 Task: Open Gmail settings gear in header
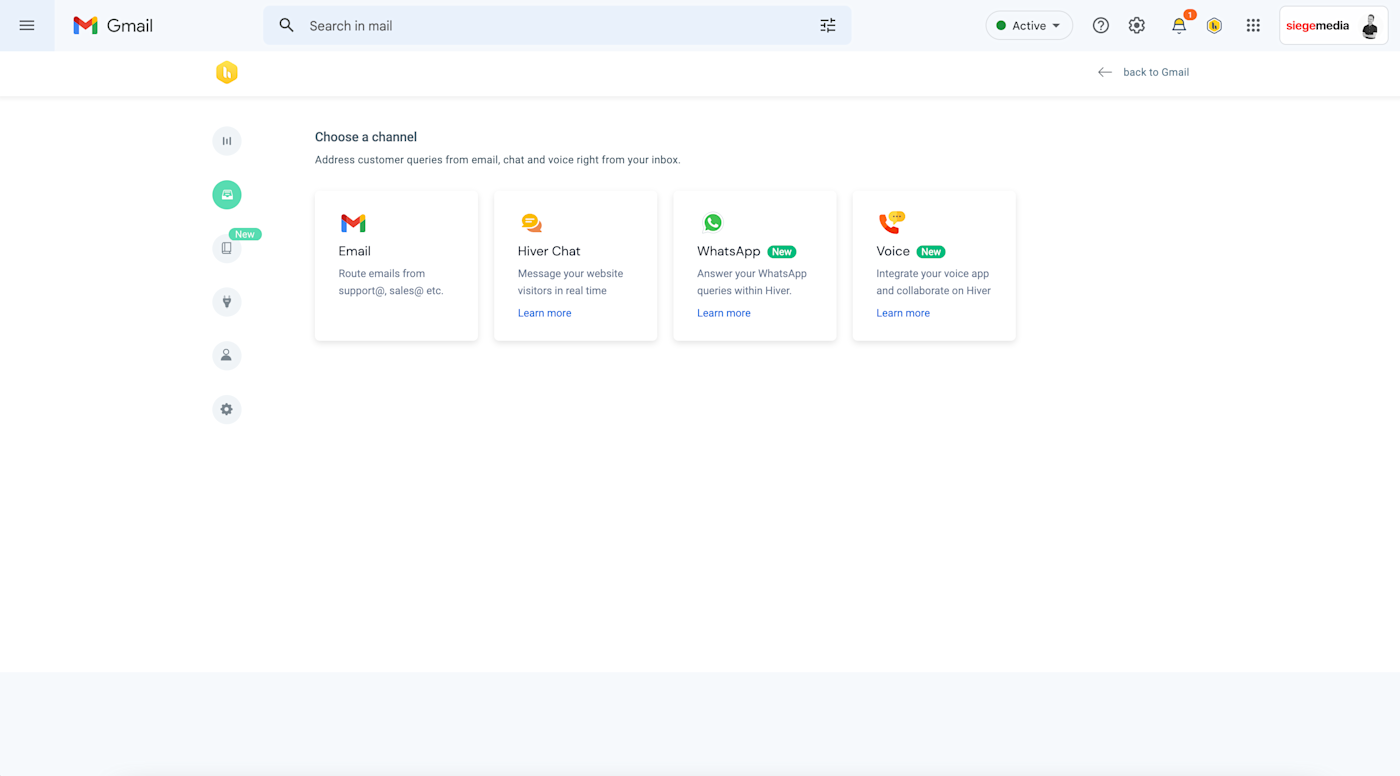(1137, 26)
